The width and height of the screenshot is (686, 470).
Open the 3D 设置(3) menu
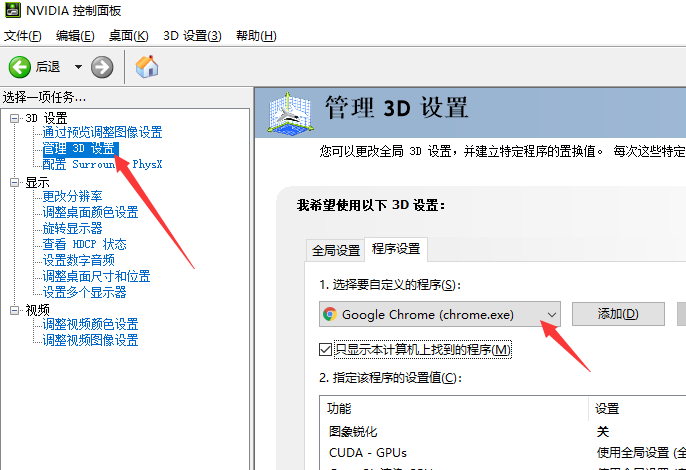[x=192, y=36]
